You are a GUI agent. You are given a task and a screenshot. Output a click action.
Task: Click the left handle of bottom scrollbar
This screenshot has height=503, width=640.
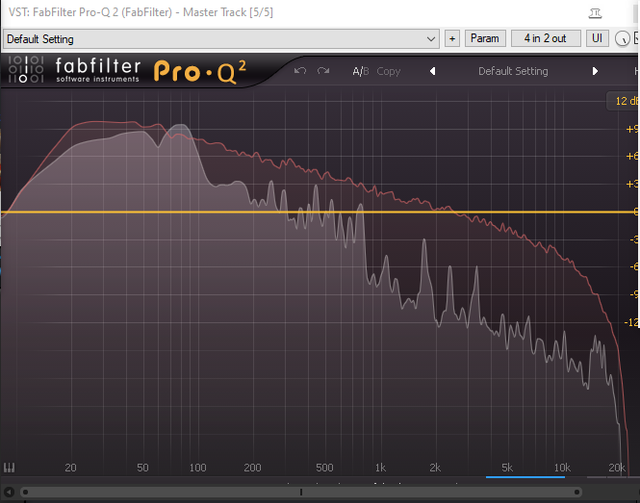(x=25, y=492)
